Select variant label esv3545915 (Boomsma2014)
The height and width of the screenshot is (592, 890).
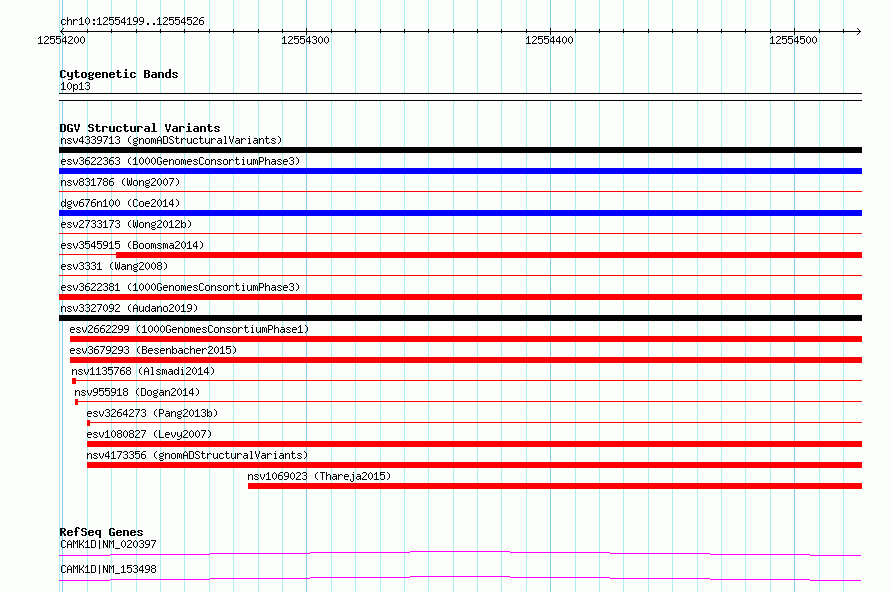pyautogui.click(x=132, y=245)
